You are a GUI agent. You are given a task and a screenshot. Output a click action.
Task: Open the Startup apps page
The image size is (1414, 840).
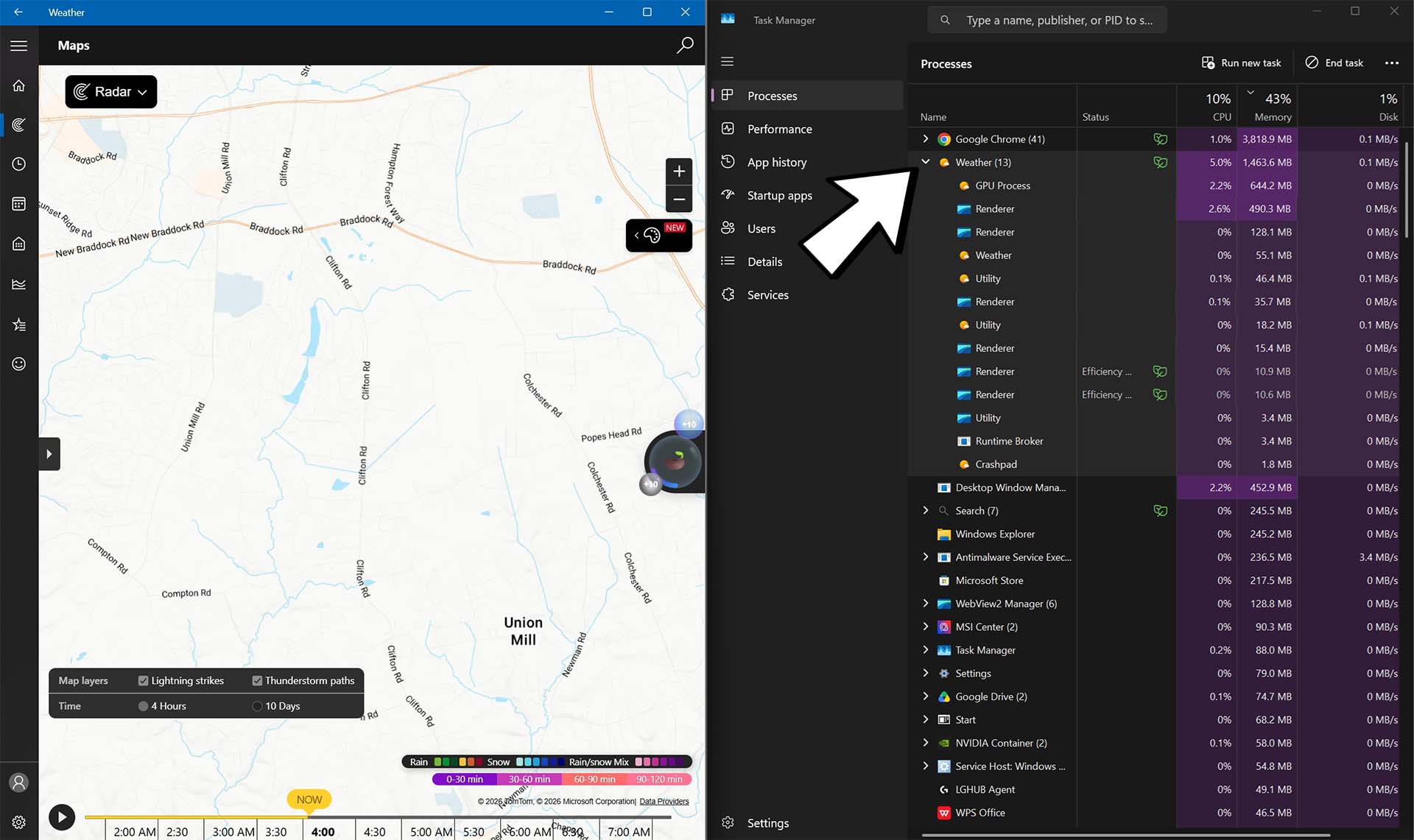[807, 195]
